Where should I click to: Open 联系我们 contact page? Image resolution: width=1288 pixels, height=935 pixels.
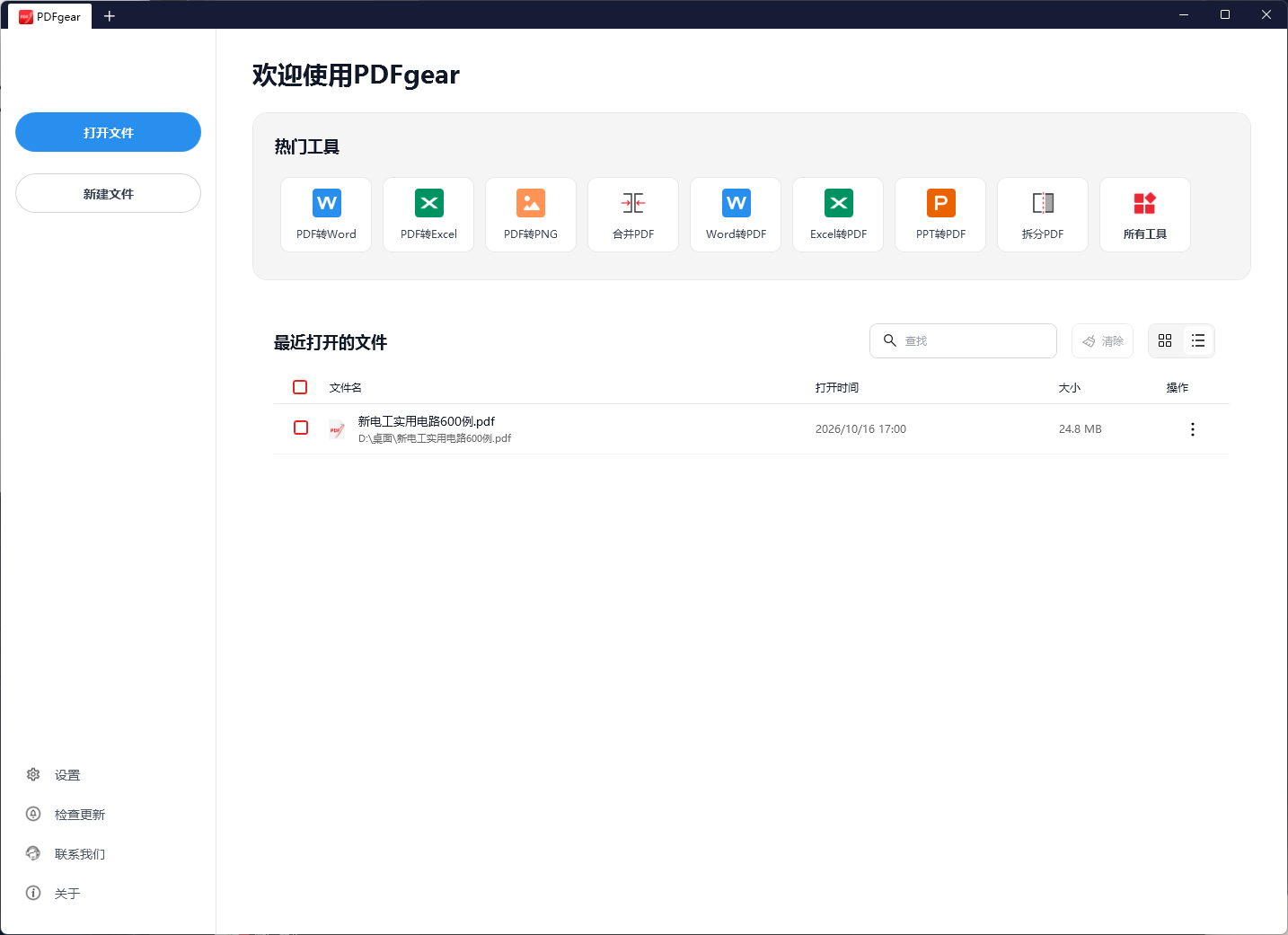click(66, 853)
